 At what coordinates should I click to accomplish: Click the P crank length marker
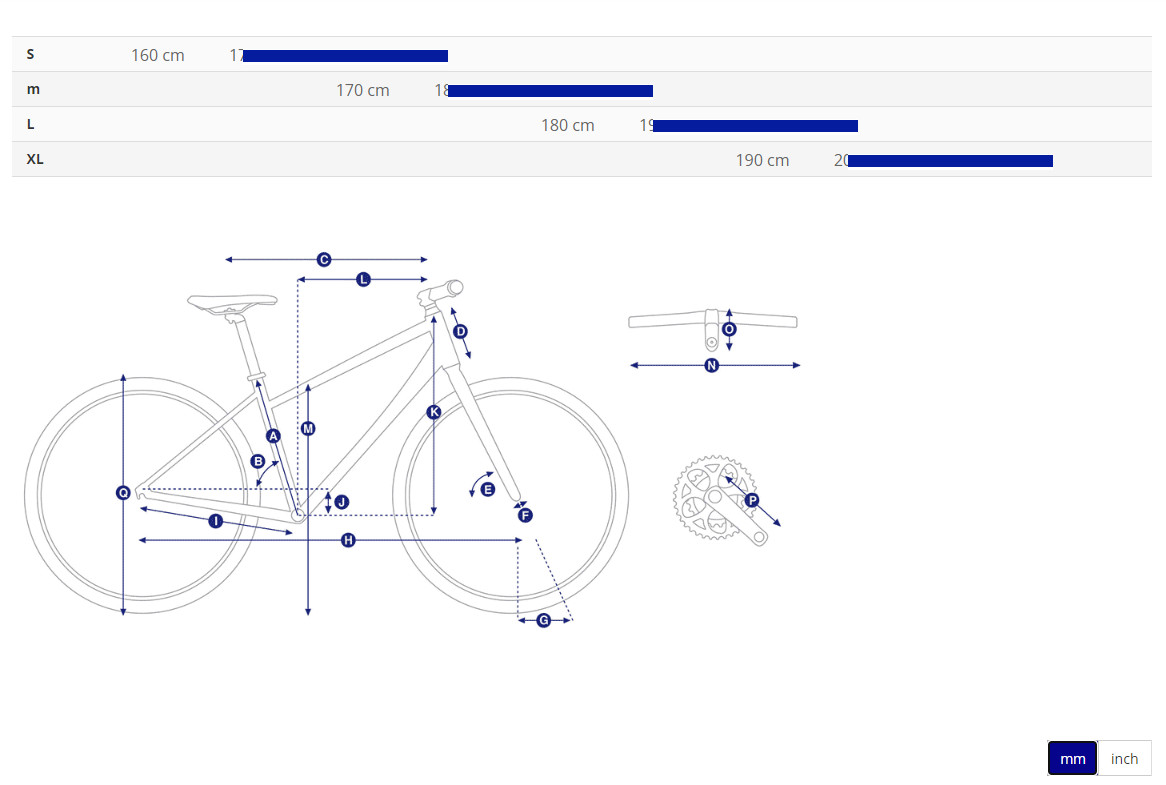(752, 500)
